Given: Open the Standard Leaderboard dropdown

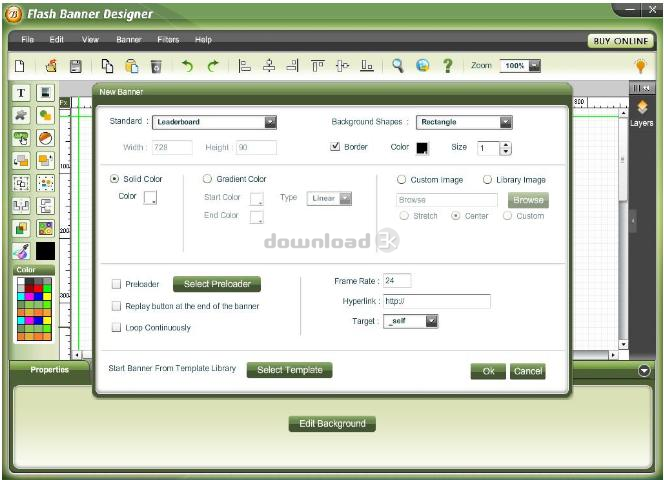Looking at the screenshot, I should pyautogui.click(x=214, y=122).
